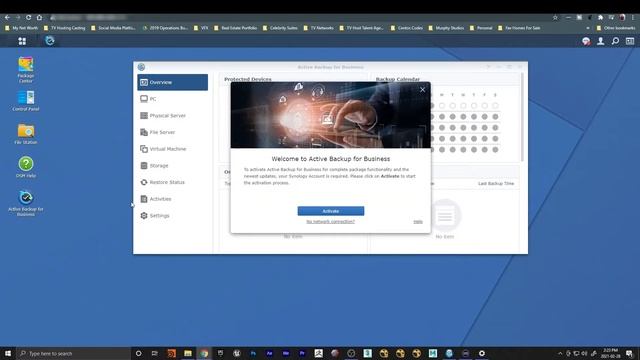Image resolution: width=640 pixels, height=360 pixels.
Task: Open the Chrome profile avatar
Action: [x=622, y=18]
